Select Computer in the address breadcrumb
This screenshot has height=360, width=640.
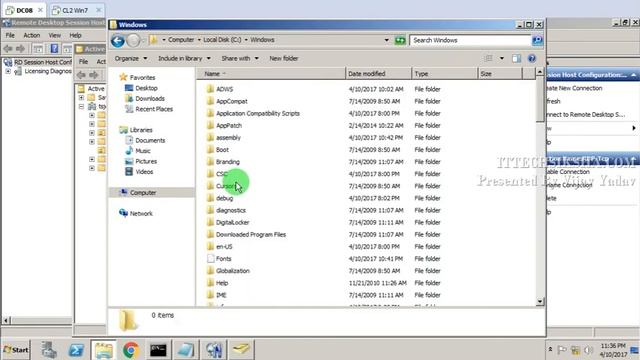[x=181, y=40]
